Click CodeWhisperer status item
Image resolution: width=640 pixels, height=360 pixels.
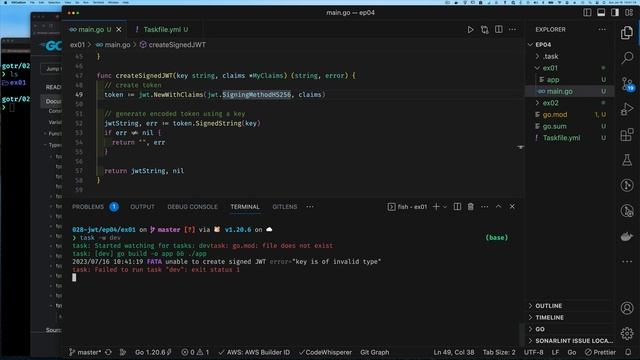325,352
